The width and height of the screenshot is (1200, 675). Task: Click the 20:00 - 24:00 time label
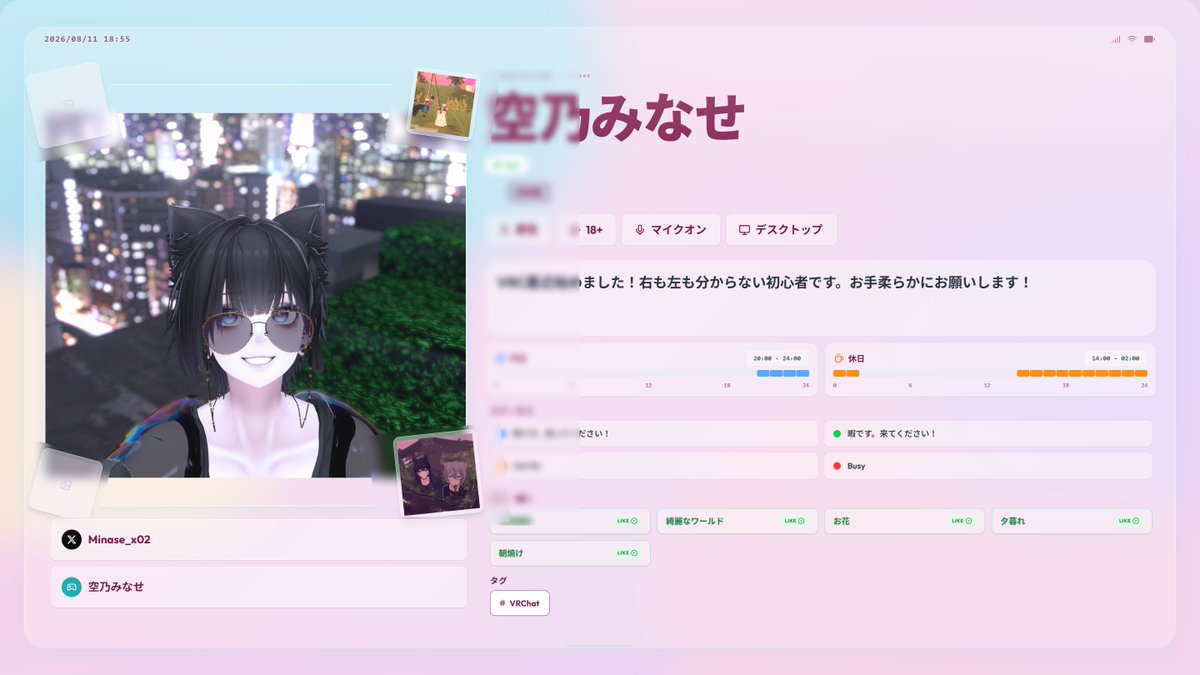pyautogui.click(x=777, y=358)
